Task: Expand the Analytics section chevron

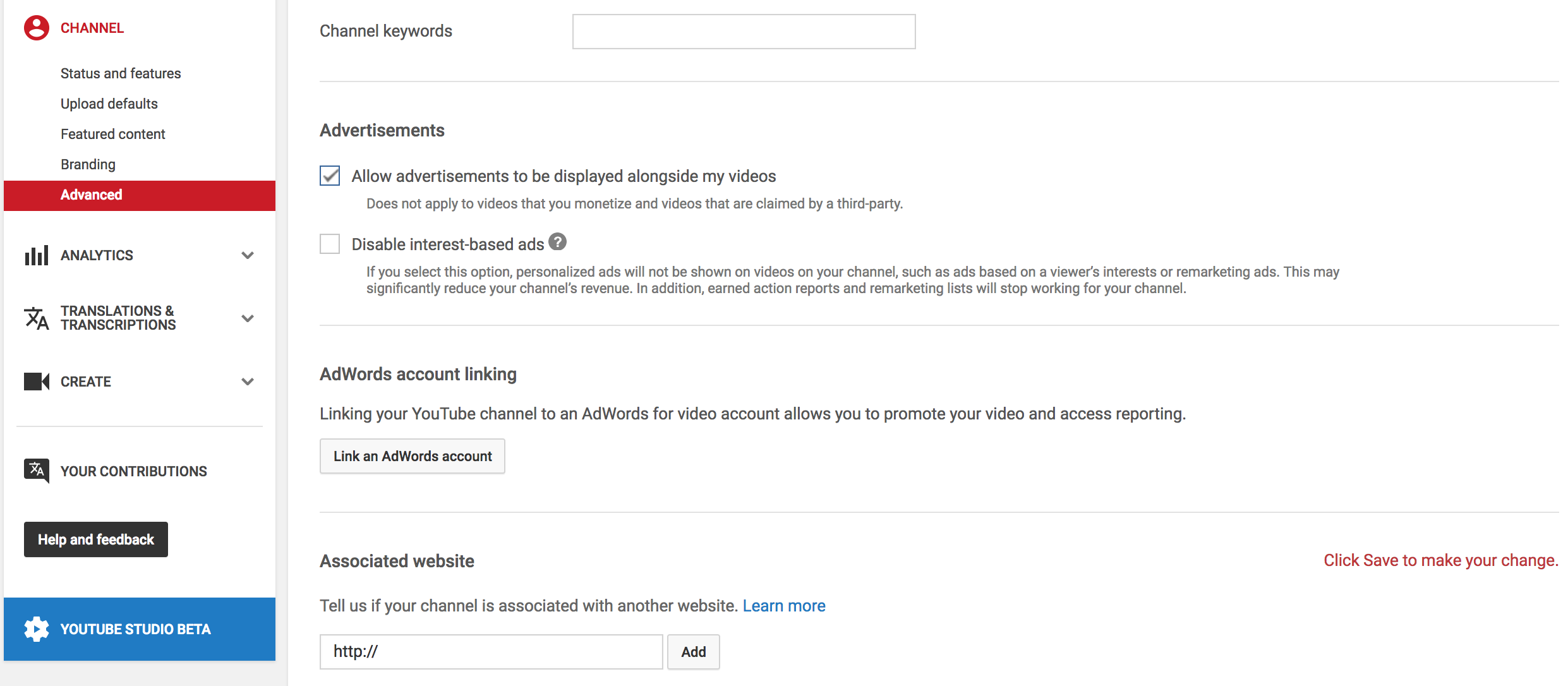Action: tap(248, 255)
